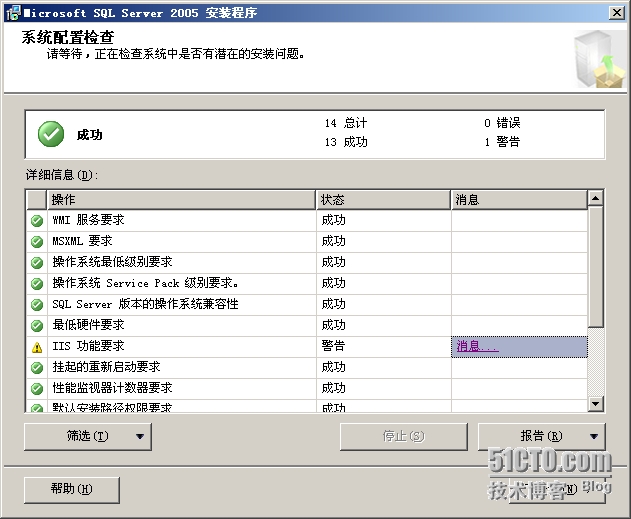Click the scrollbar down arrow in details list

(x=596, y=404)
